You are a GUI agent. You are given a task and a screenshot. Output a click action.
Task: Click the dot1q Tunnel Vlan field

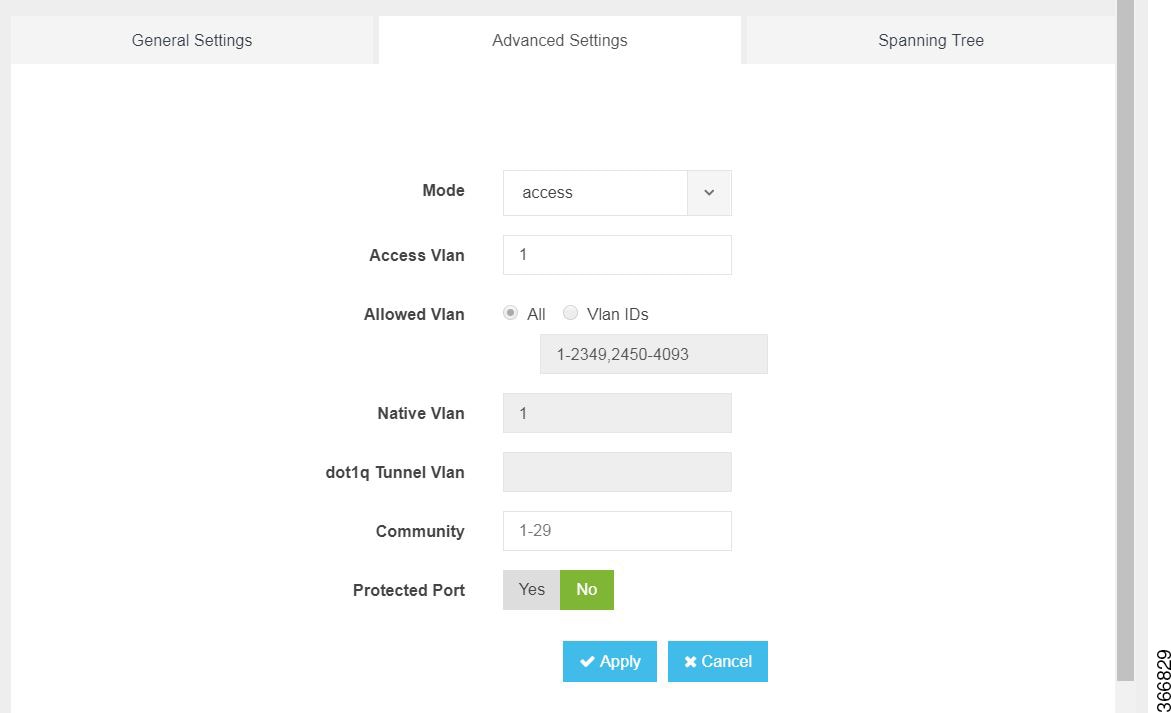click(x=617, y=472)
